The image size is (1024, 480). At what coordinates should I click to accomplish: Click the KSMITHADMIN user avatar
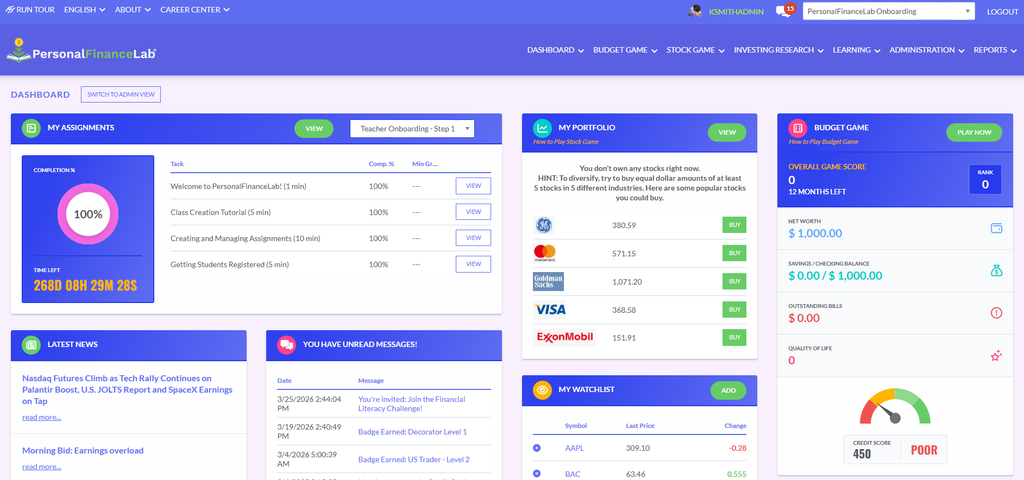[695, 11]
